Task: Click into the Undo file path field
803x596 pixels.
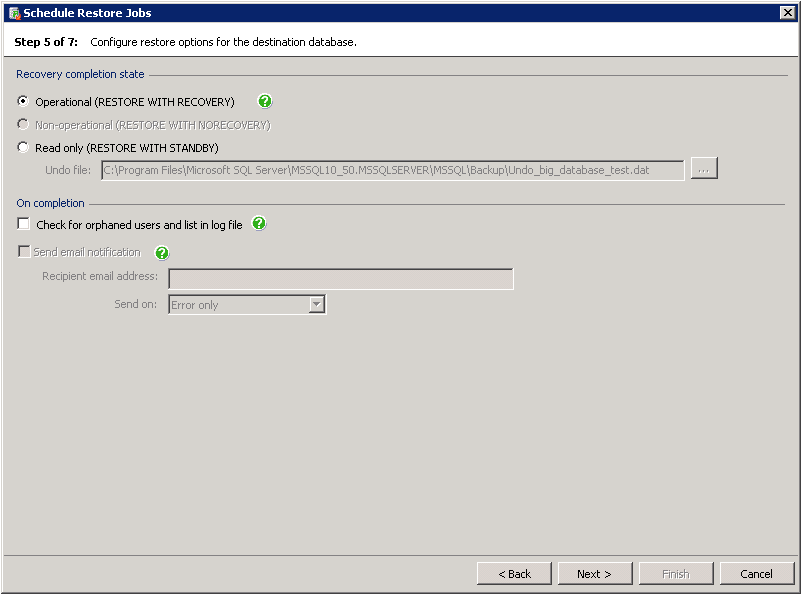Action: click(393, 171)
